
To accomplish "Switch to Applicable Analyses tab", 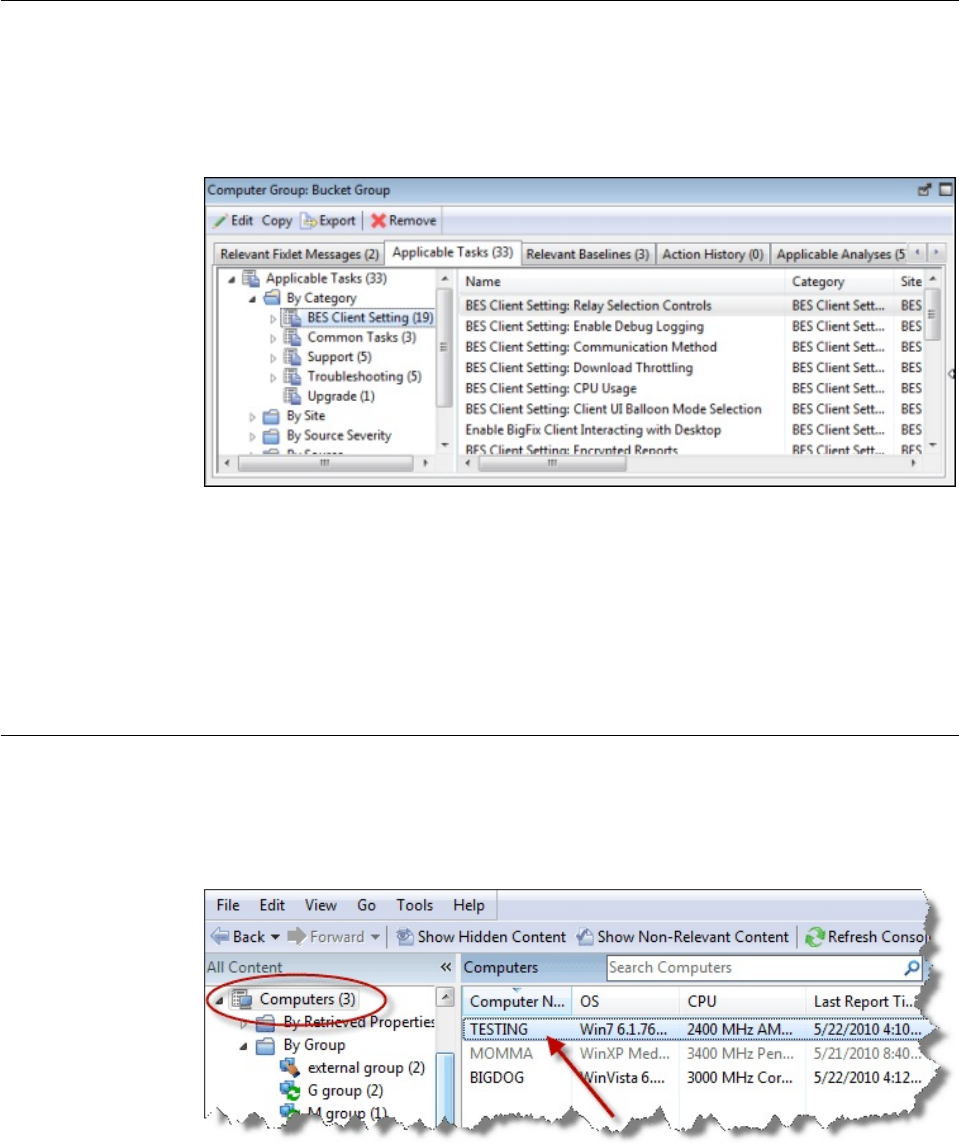I will tap(840, 254).
